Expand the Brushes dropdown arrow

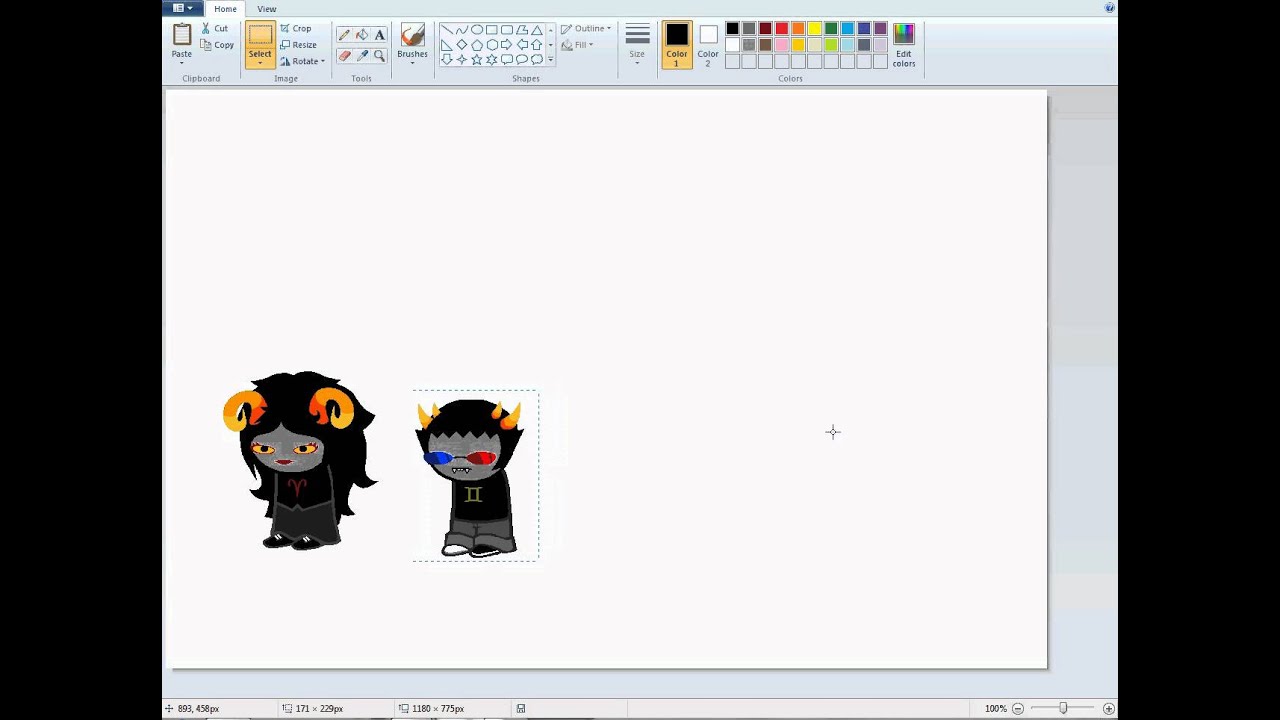(412, 63)
